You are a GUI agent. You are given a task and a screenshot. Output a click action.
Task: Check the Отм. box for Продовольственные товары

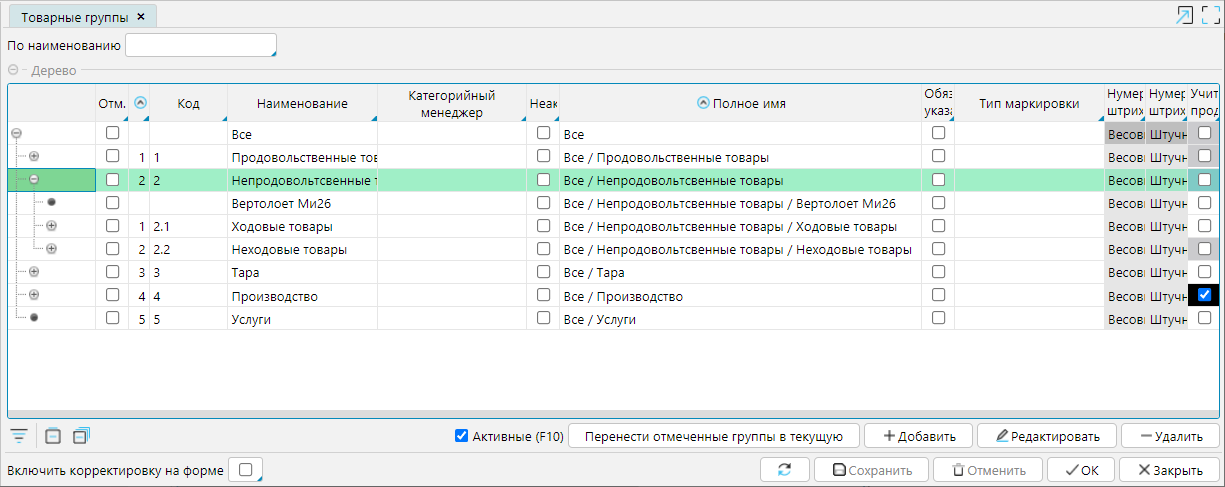tap(113, 156)
